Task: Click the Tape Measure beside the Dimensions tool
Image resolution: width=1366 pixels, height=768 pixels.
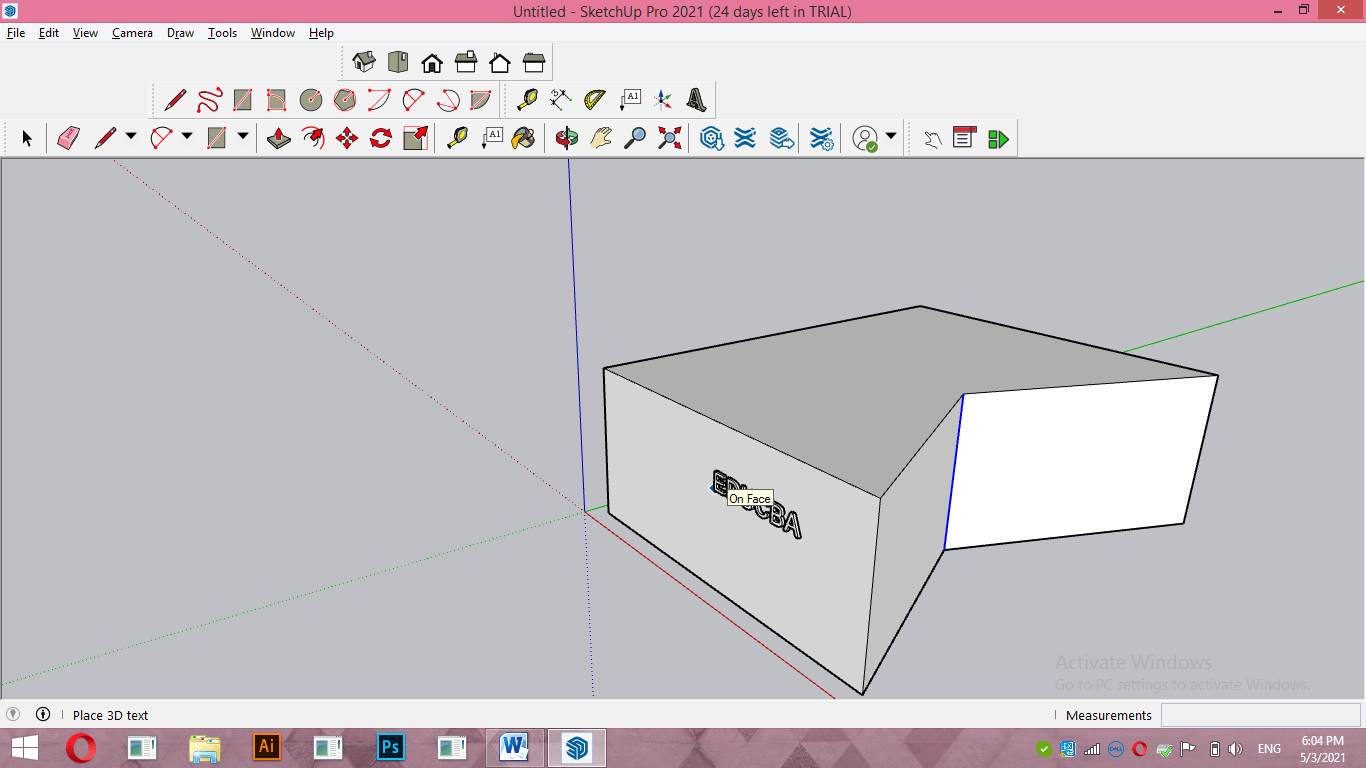Action: [x=527, y=100]
